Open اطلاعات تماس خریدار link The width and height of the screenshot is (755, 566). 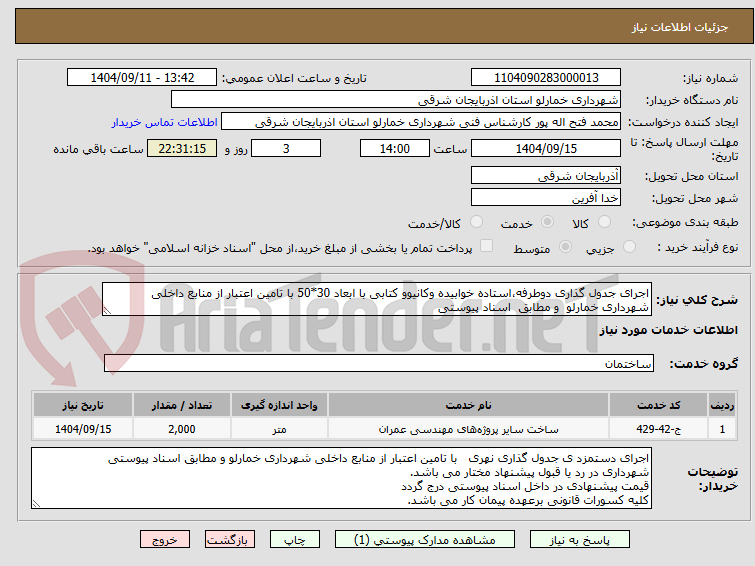(165, 122)
